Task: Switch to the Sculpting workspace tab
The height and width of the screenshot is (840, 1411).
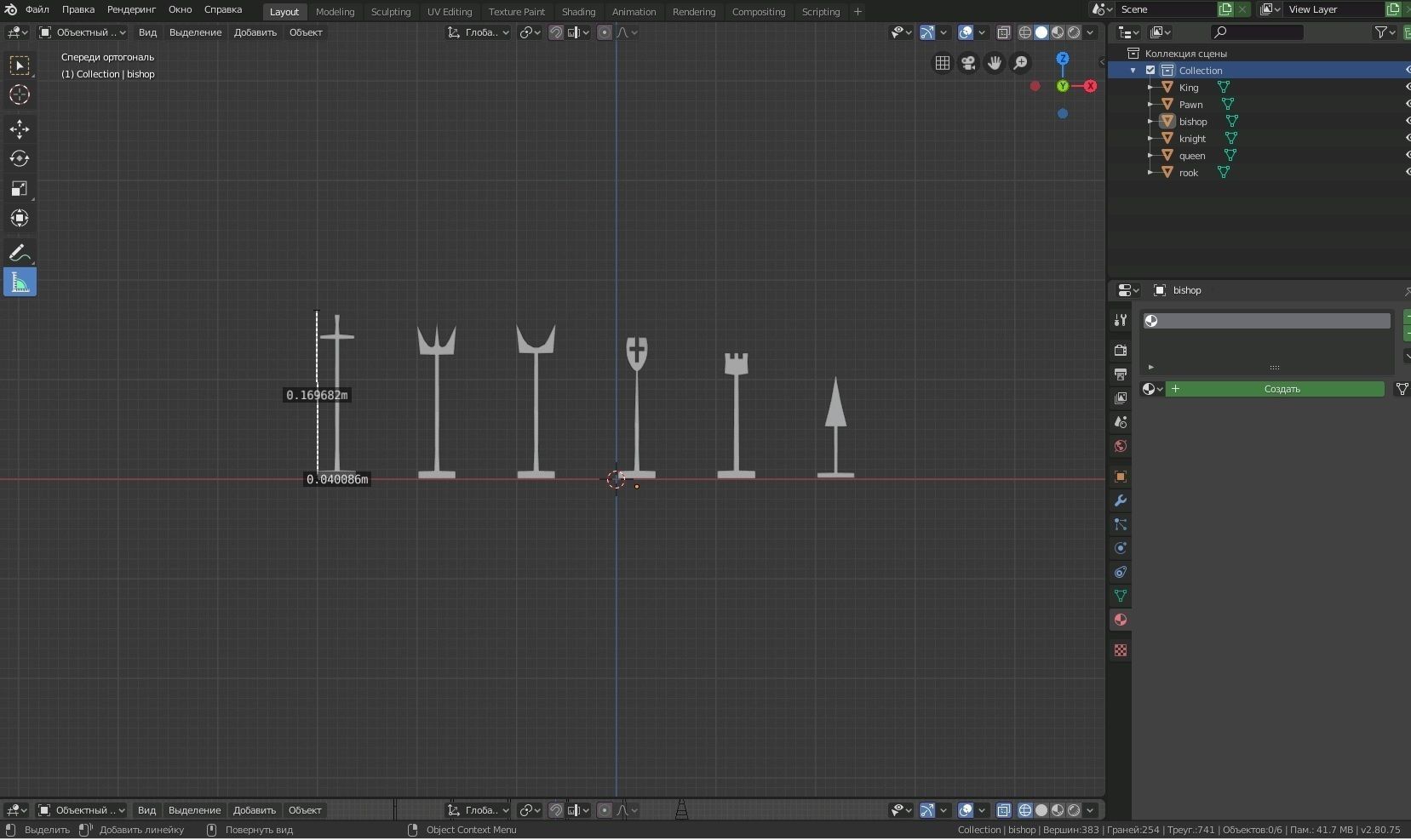Action: pos(391,12)
